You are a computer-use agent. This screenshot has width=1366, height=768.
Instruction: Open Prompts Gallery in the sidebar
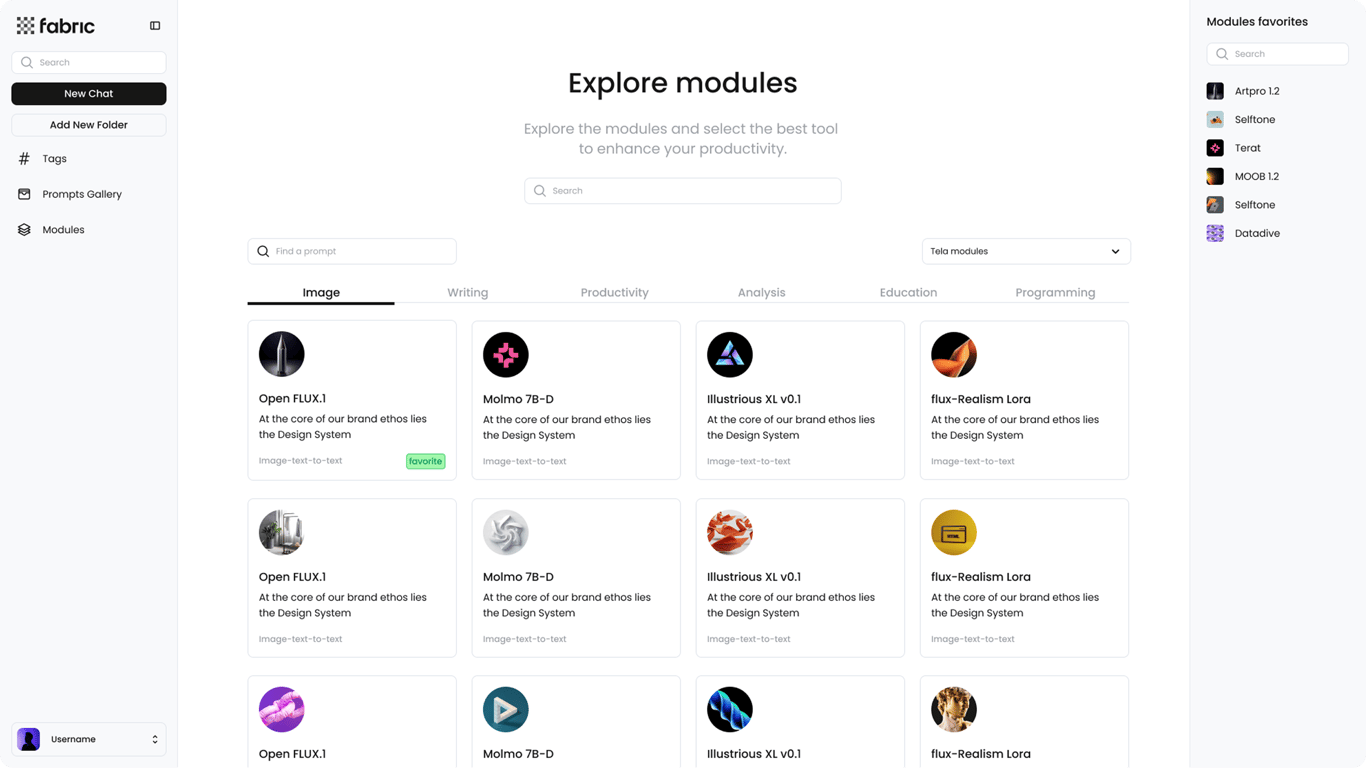82,194
